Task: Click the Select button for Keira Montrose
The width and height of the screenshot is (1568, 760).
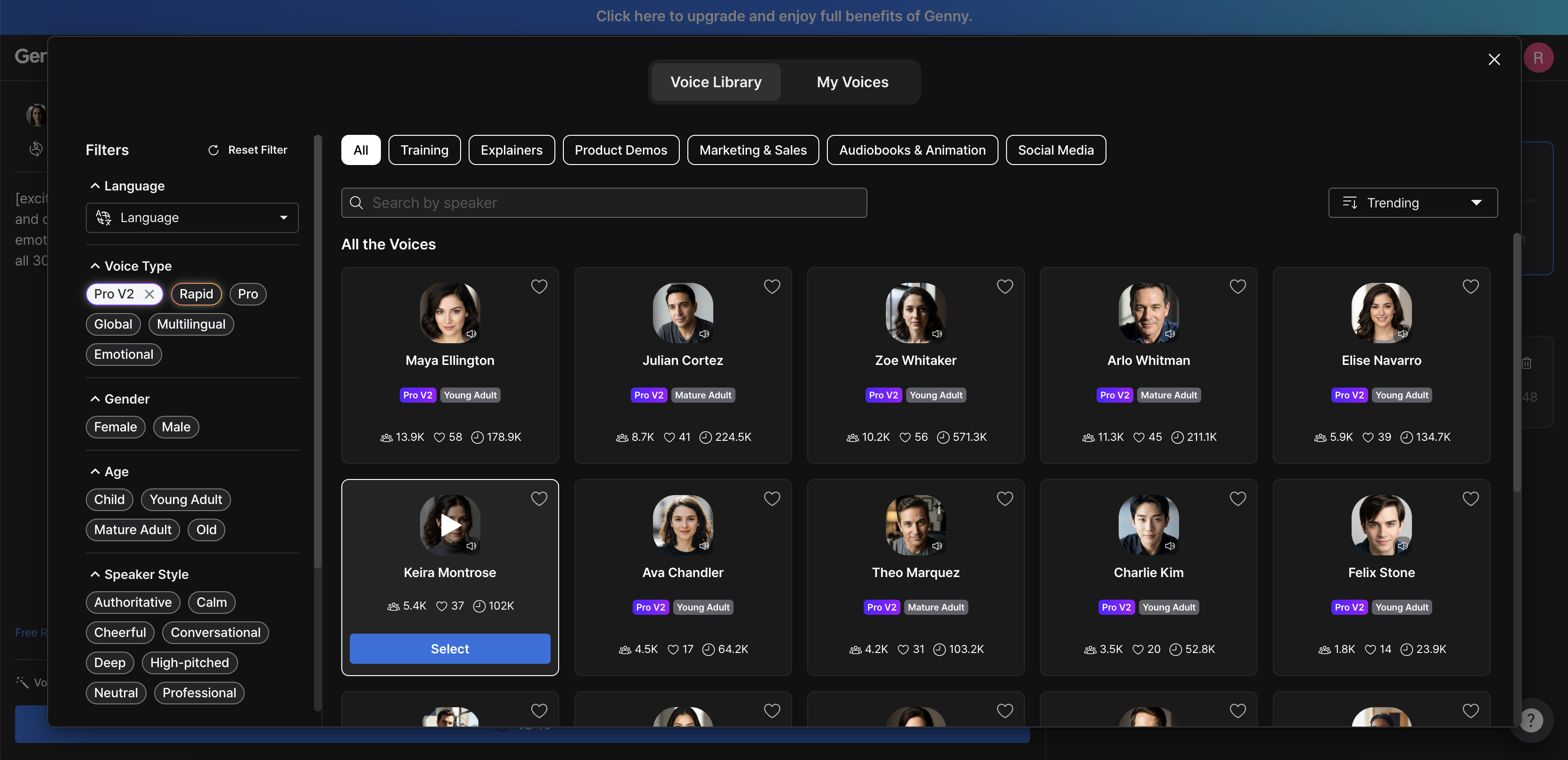Action: click(450, 649)
